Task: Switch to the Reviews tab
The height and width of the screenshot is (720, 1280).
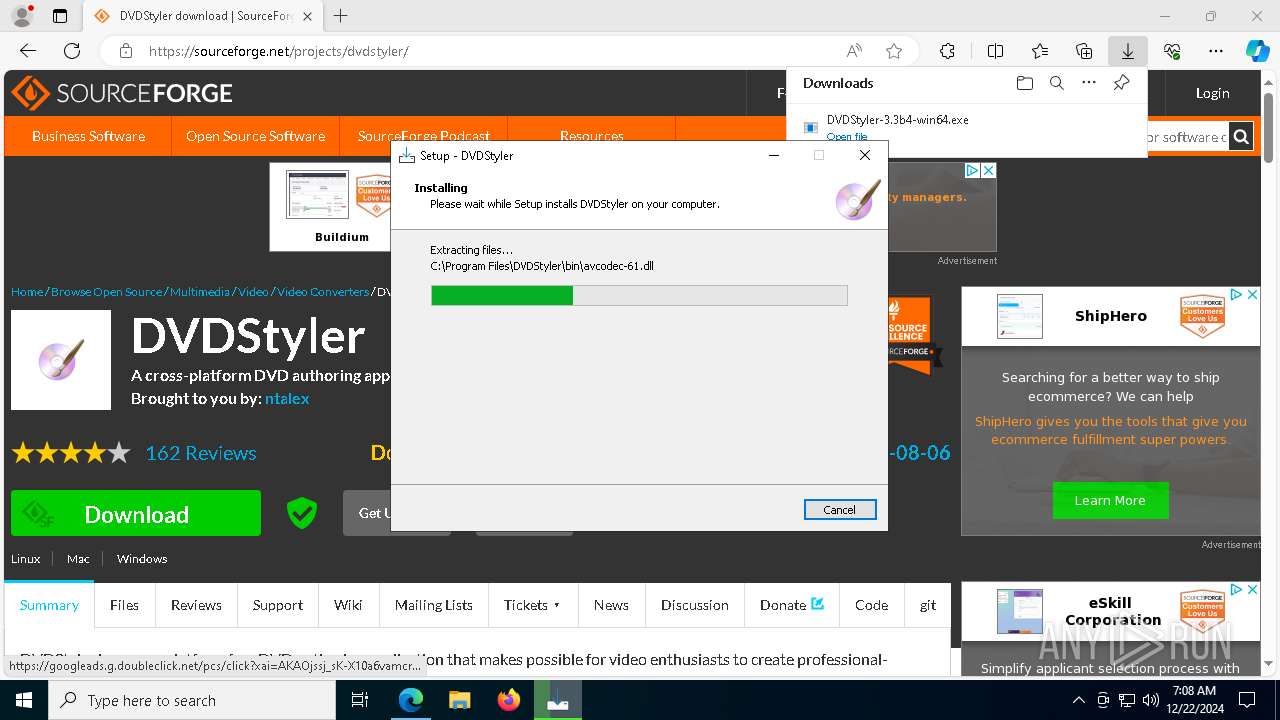Action: (196, 605)
